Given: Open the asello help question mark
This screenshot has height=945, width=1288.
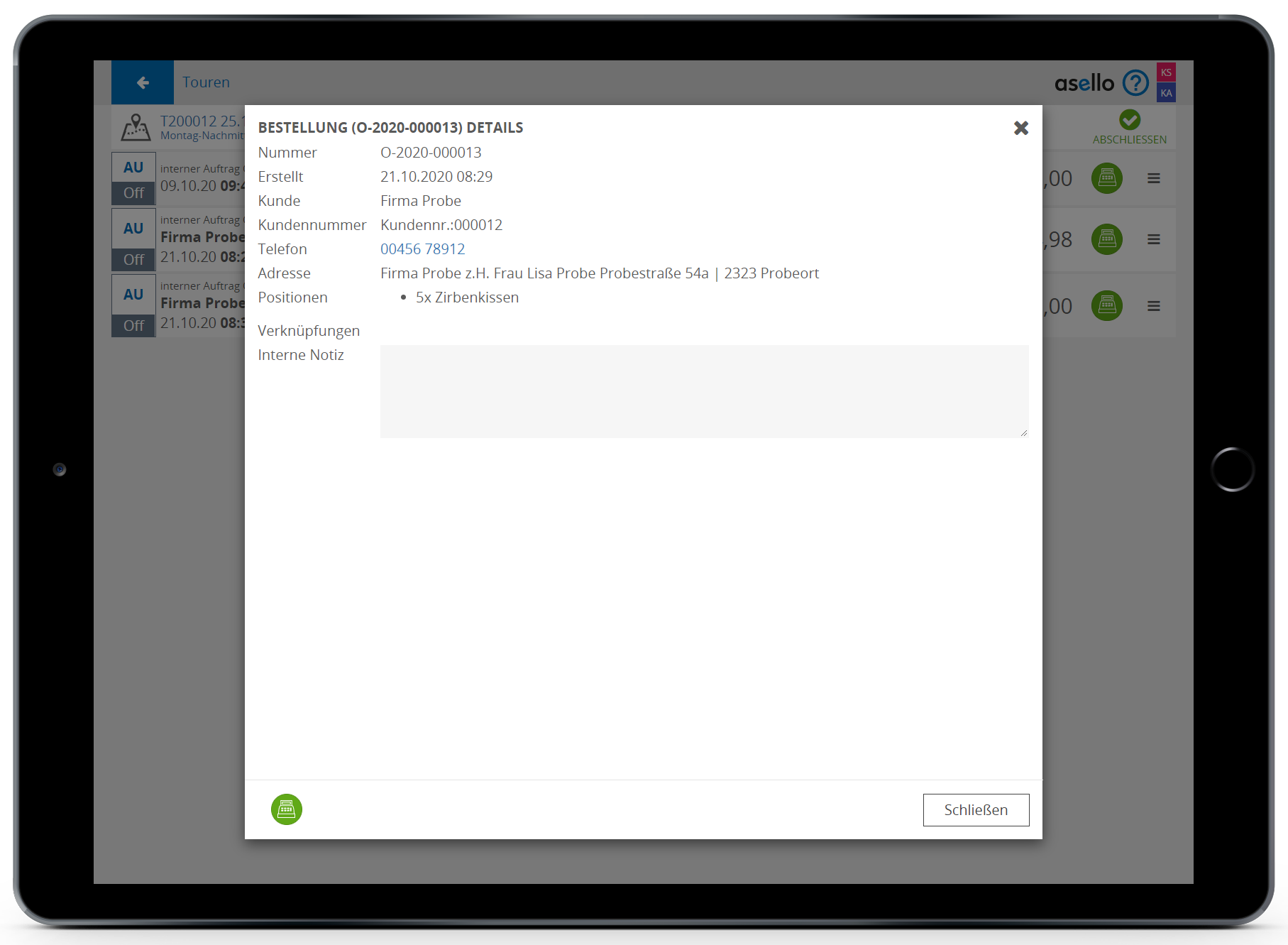Looking at the screenshot, I should 1135,83.
